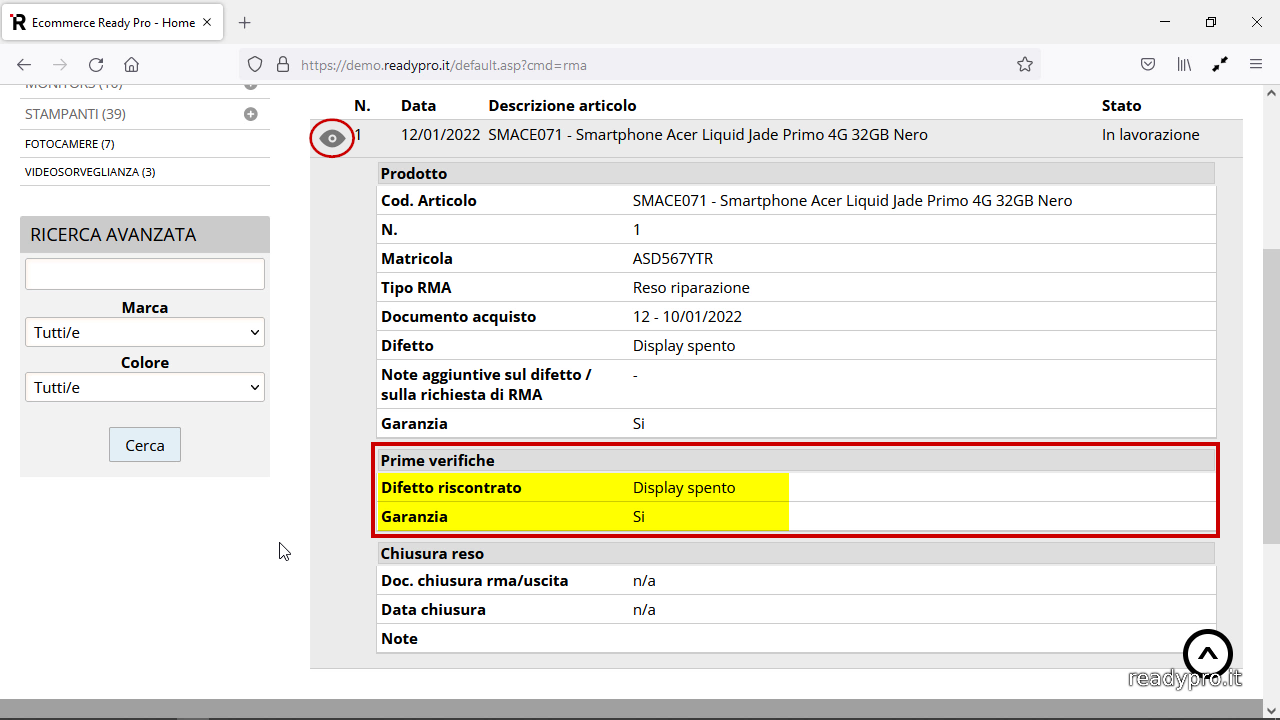
Task: Click the scroll-to-top arrow button
Action: click(x=1208, y=654)
